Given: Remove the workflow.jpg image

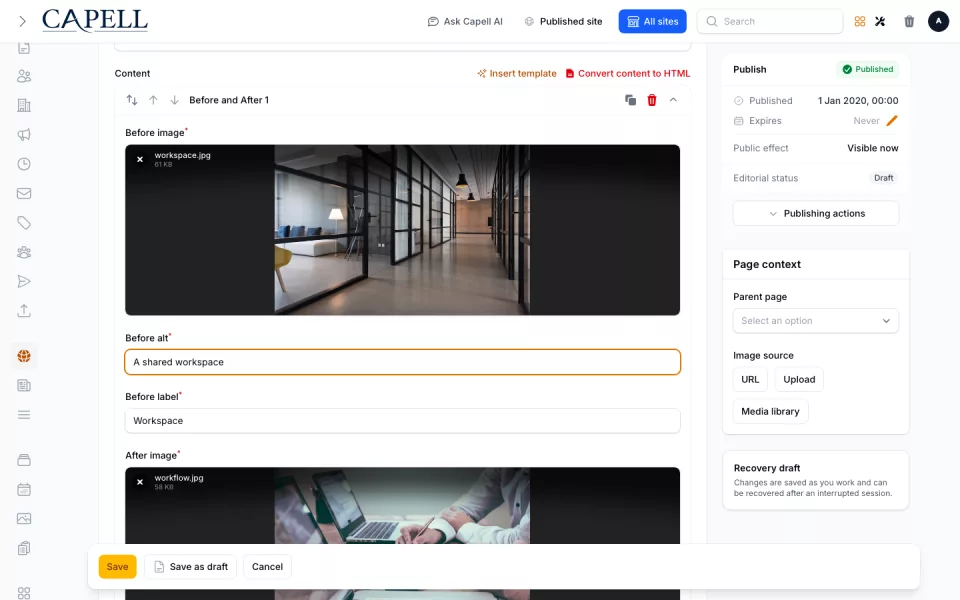Looking at the screenshot, I should (140, 482).
